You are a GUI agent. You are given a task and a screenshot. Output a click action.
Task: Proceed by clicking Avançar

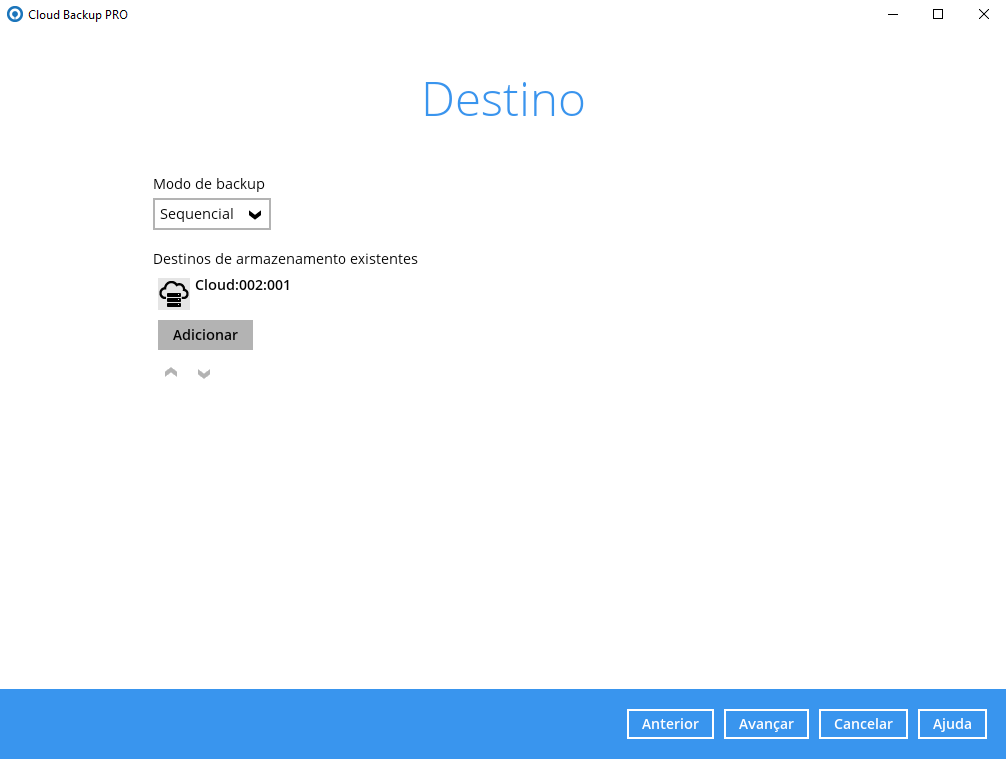click(766, 724)
